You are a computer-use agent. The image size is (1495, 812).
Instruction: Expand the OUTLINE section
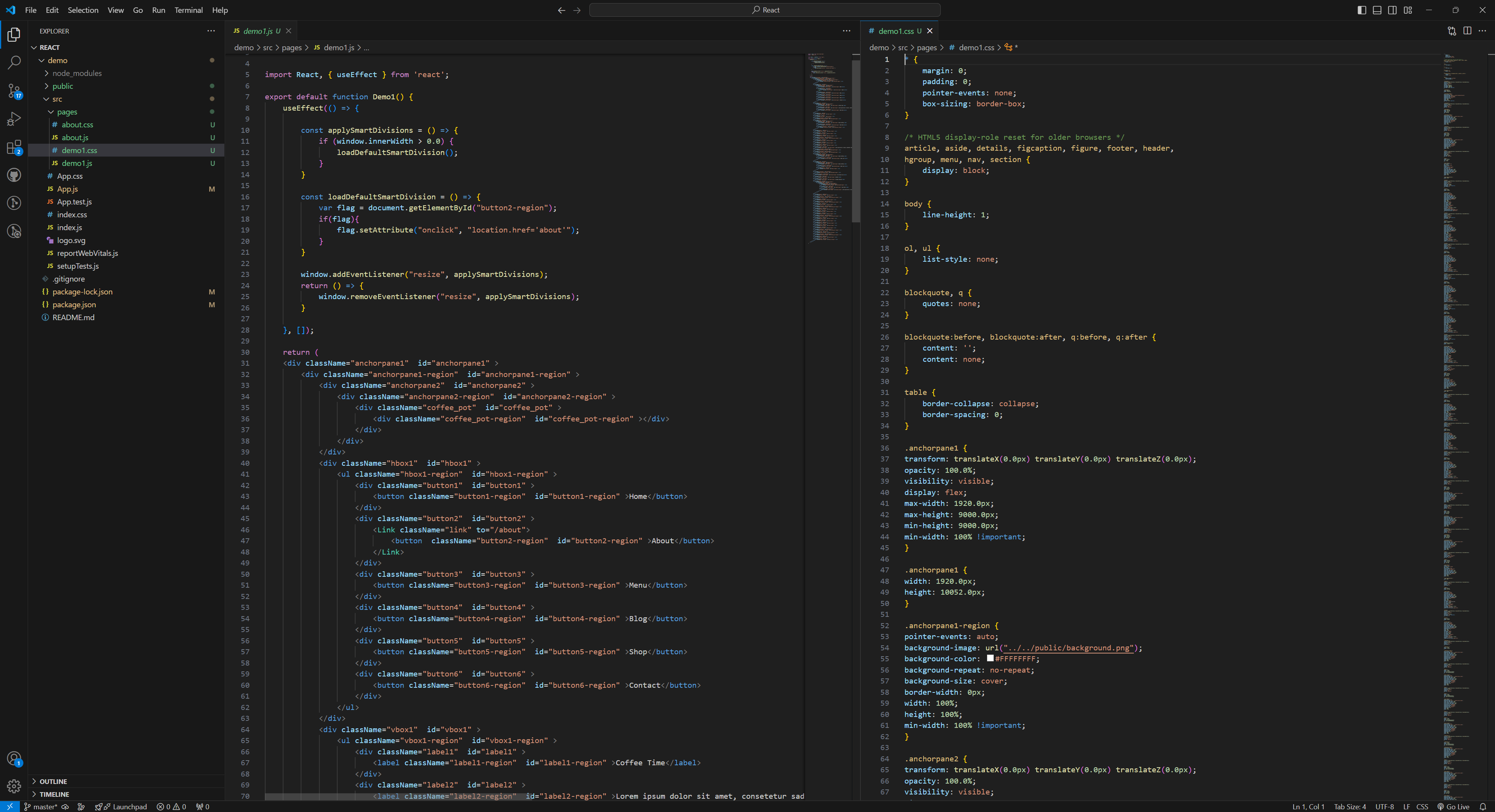point(53,781)
